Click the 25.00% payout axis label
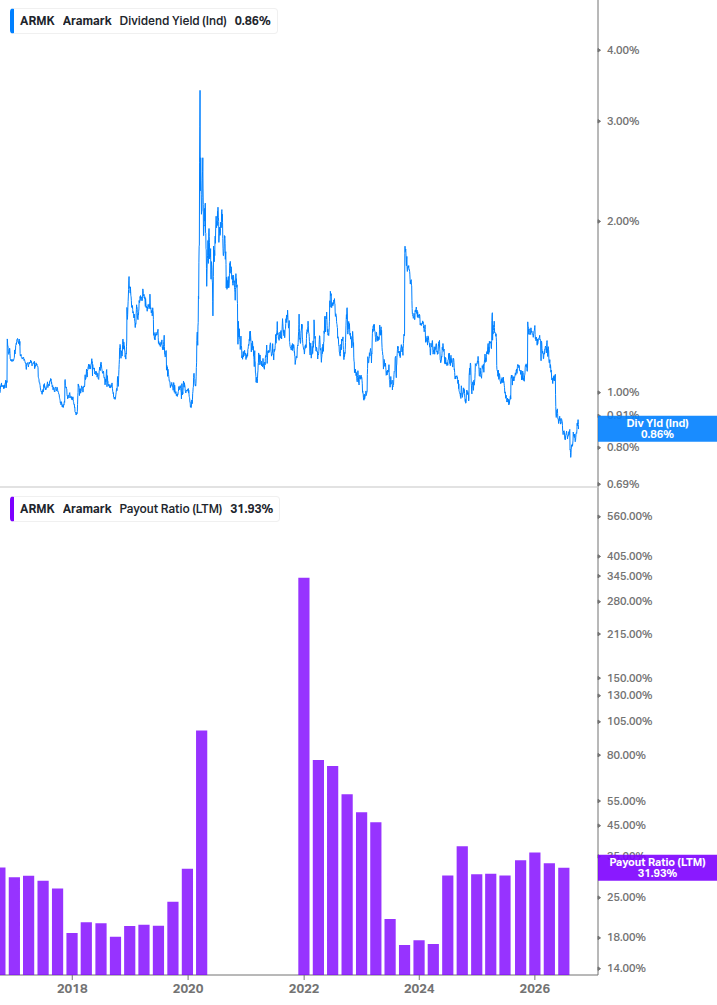Image resolution: width=717 pixels, height=1005 pixels. coord(626,897)
